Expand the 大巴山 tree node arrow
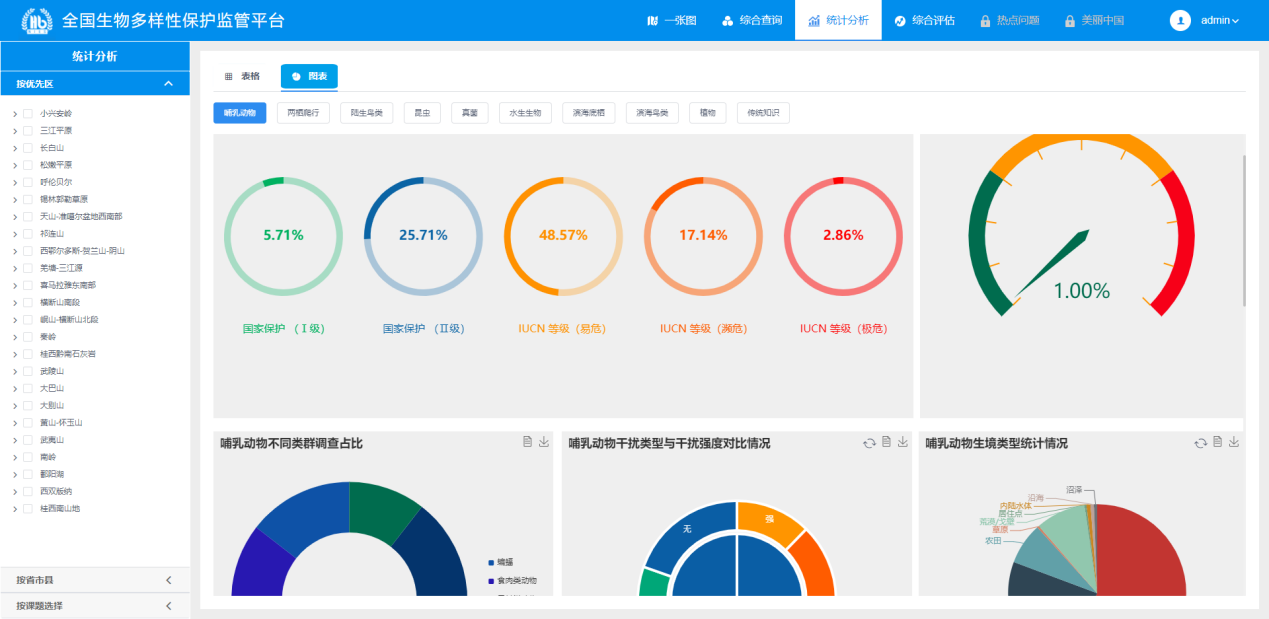Image resolution: width=1269 pixels, height=619 pixels. pyautogui.click(x=15, y=388)
